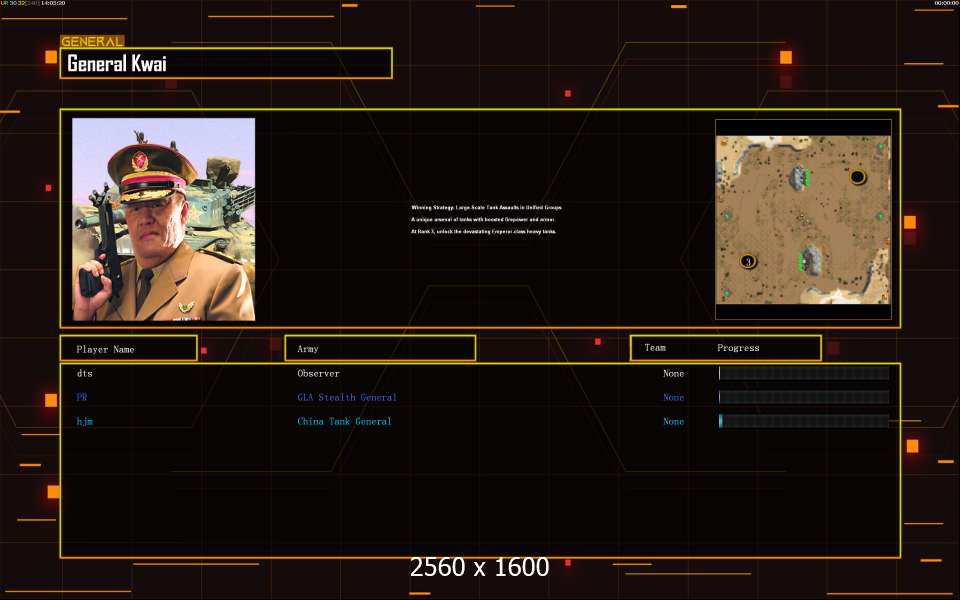Click the progress bar for player dts

tap(803, 373)
